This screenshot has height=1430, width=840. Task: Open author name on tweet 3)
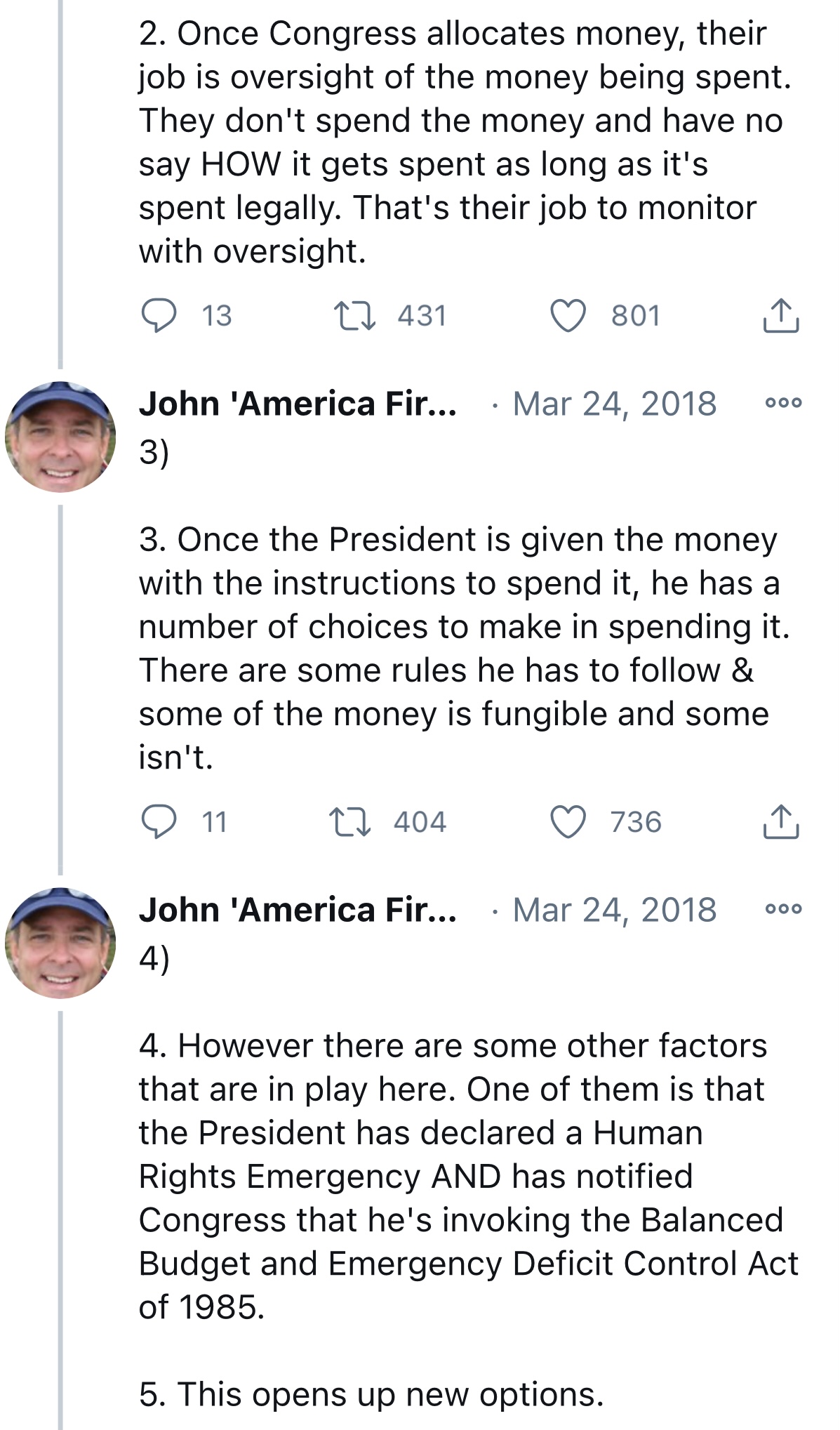(x=298, y=404)
